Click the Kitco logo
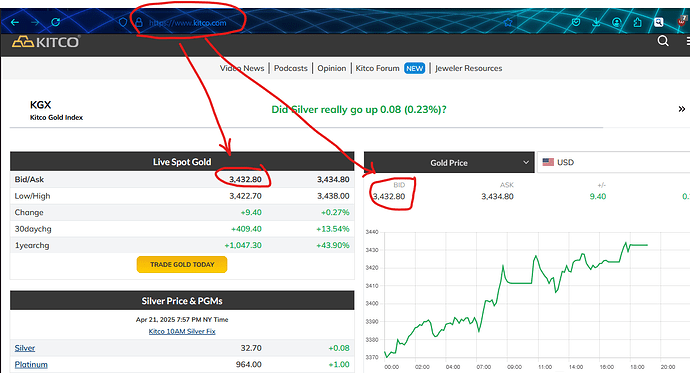The height and width of the screenshot is (373, 690). (x=46, y=42)
